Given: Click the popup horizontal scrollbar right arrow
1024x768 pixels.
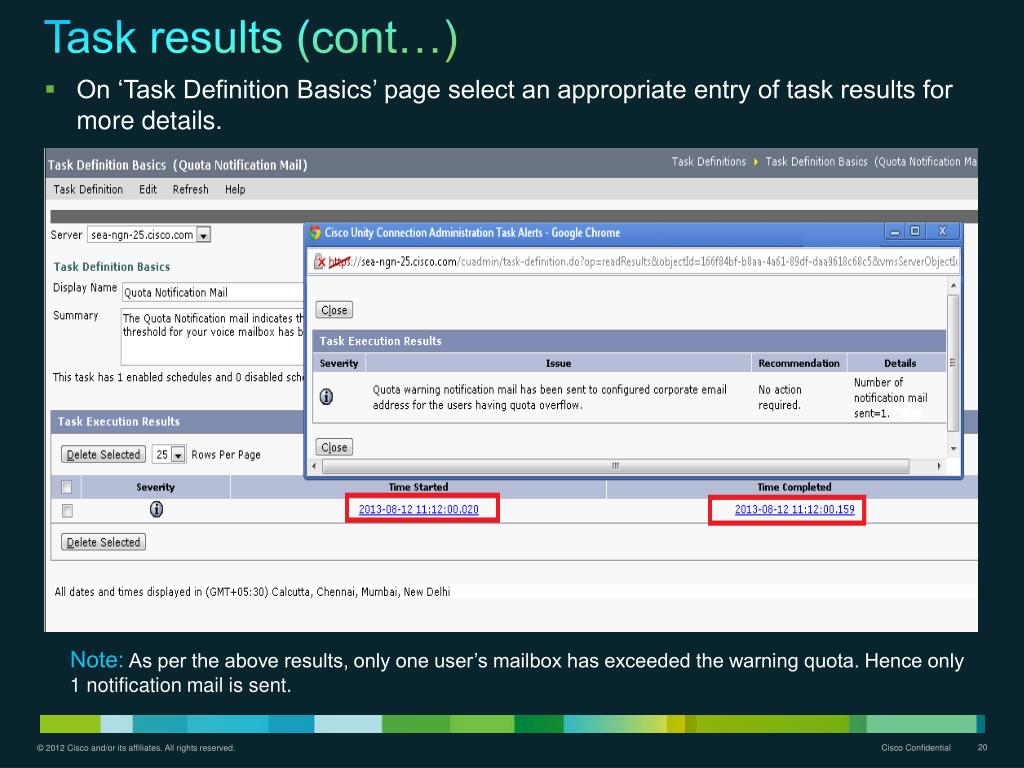Looking at the screenshot, I should pyautogui.click(x=939, y=466).
